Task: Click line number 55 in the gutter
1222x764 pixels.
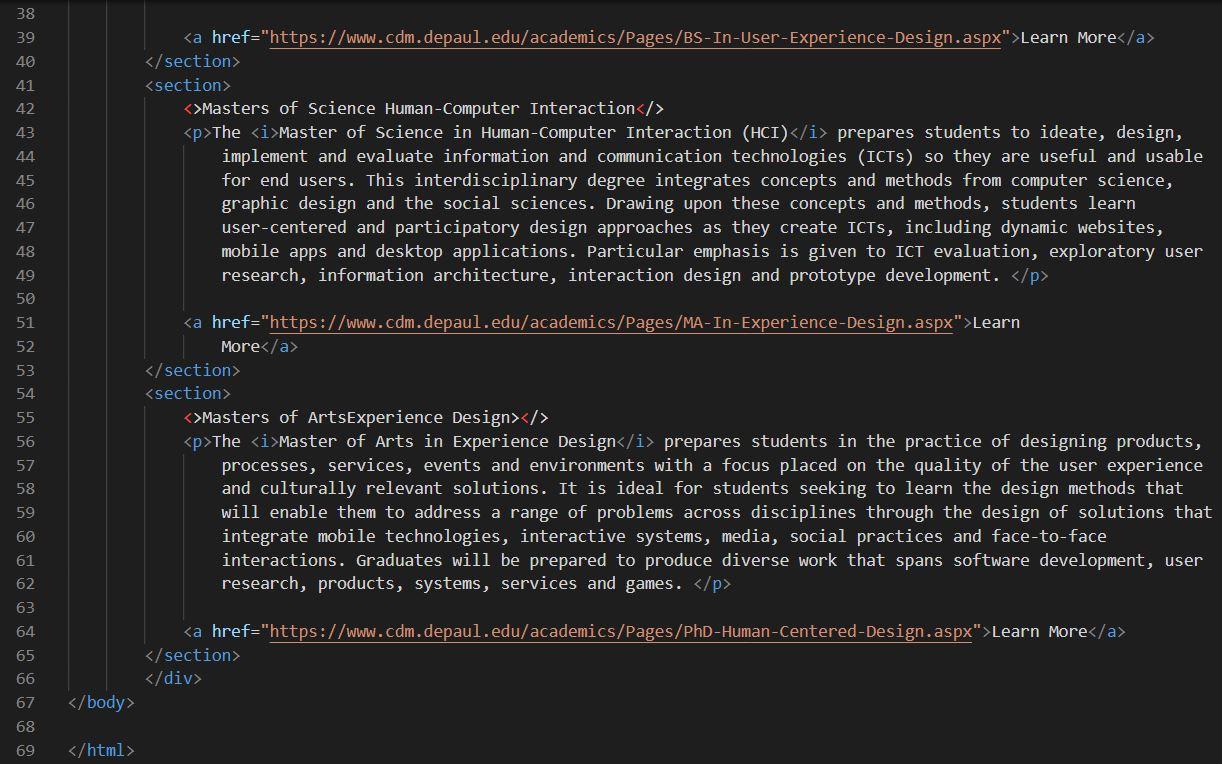Action: (x=26, y=417)
